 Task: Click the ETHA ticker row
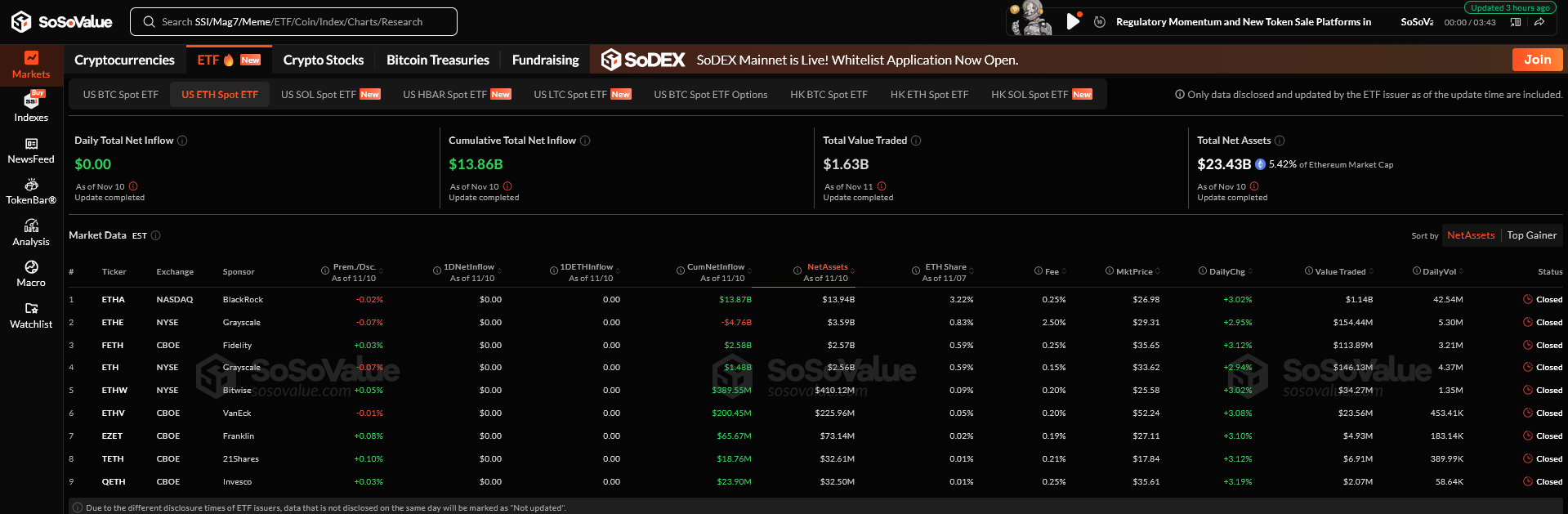[x=815, y=300]
